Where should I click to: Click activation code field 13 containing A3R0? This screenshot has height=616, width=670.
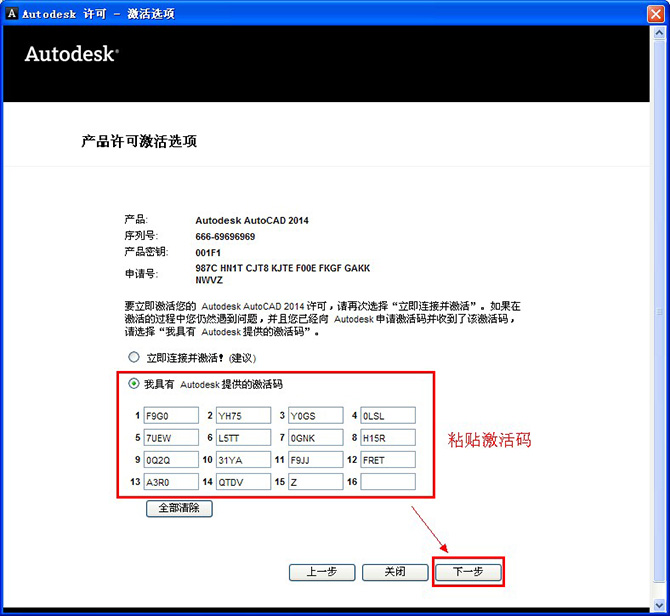(x=171, y=481)
